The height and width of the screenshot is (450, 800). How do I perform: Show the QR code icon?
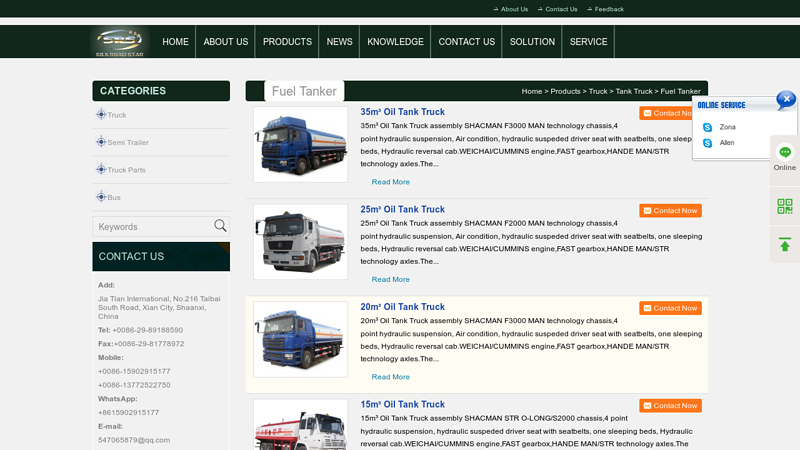785,206
